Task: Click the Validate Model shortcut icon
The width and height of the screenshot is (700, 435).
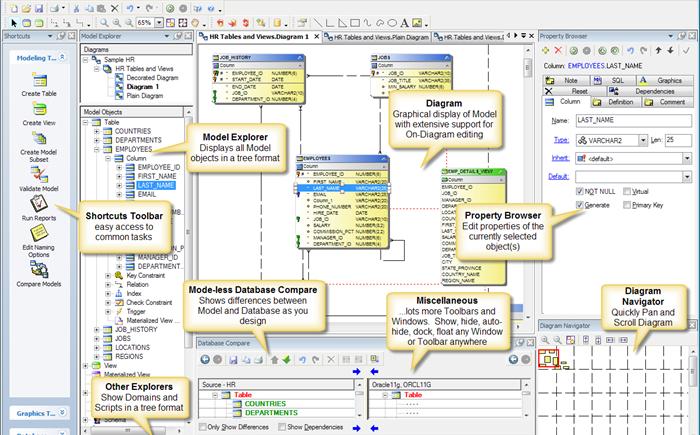Action: tap(39, 175)
